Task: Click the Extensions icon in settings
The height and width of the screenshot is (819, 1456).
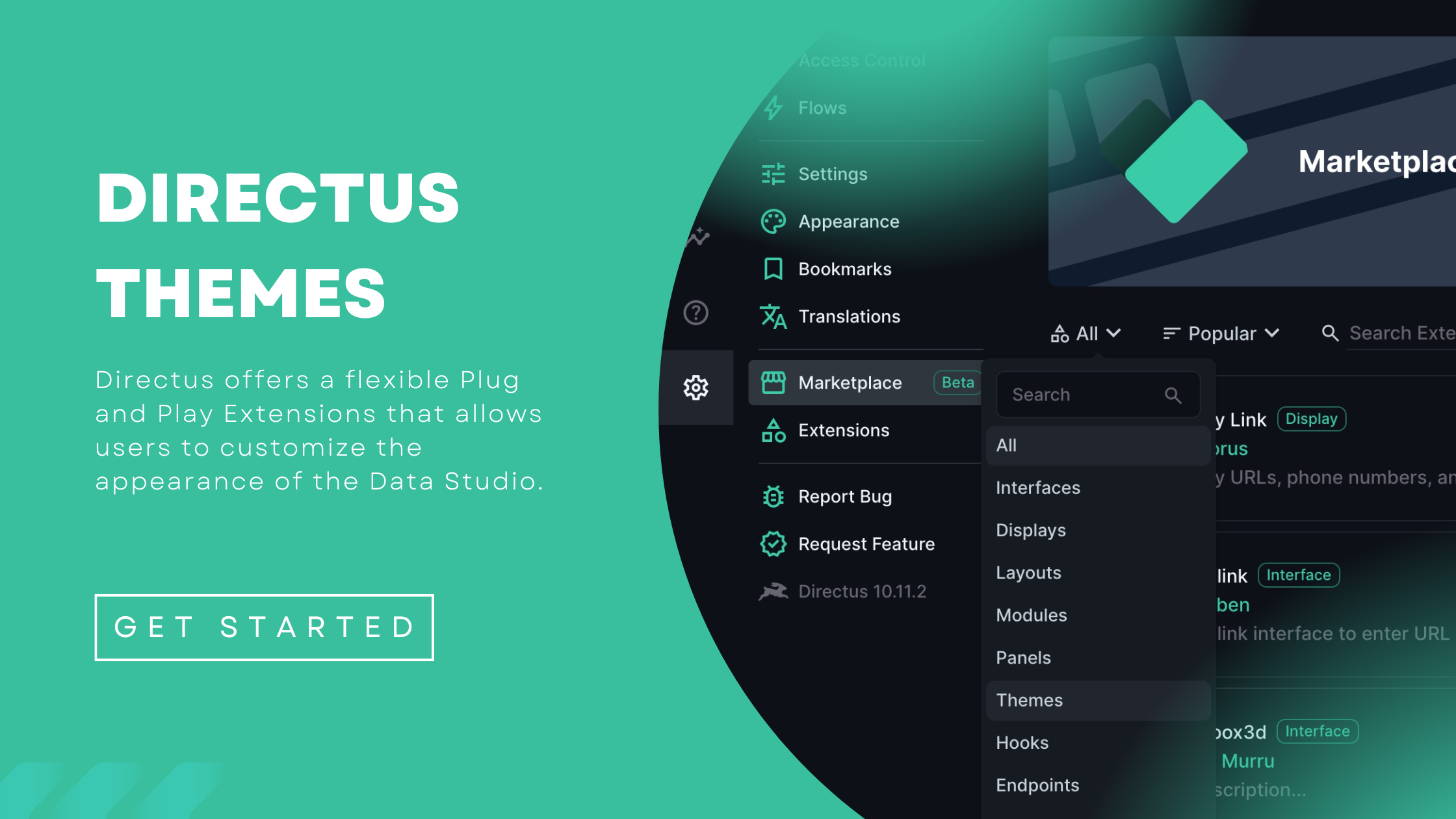Action: pos(774,430)
